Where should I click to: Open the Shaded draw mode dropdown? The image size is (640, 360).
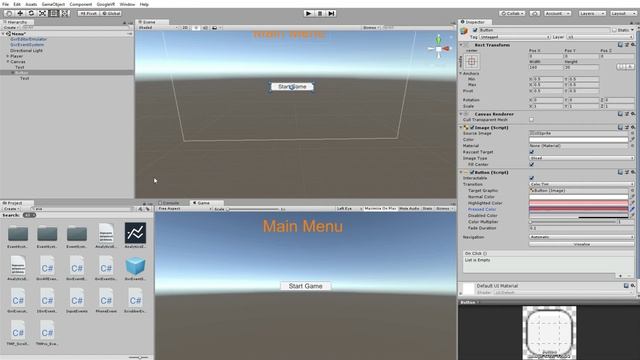tap(158, 28)
